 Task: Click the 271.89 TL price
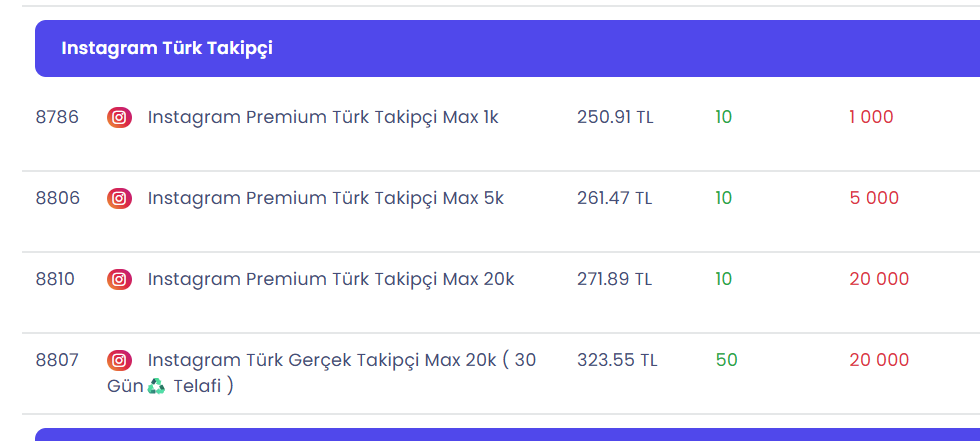614,279
